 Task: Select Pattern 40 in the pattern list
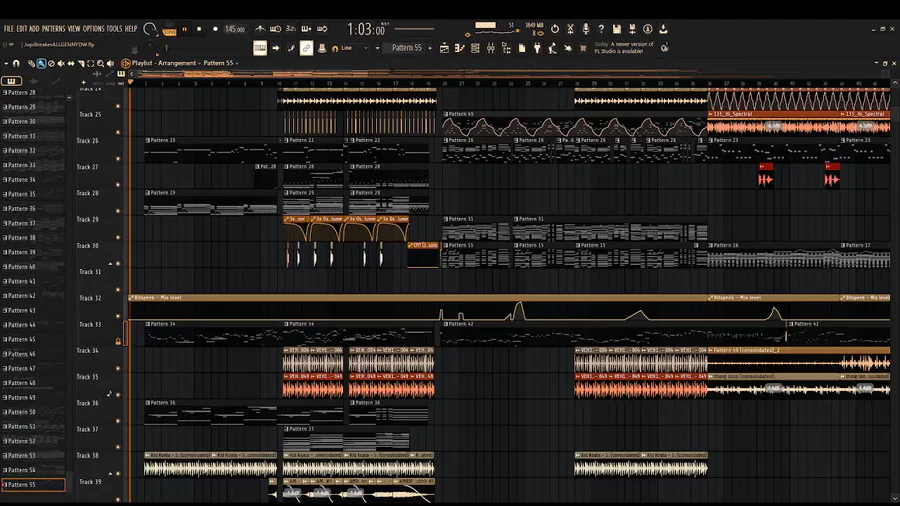(33, 267)
